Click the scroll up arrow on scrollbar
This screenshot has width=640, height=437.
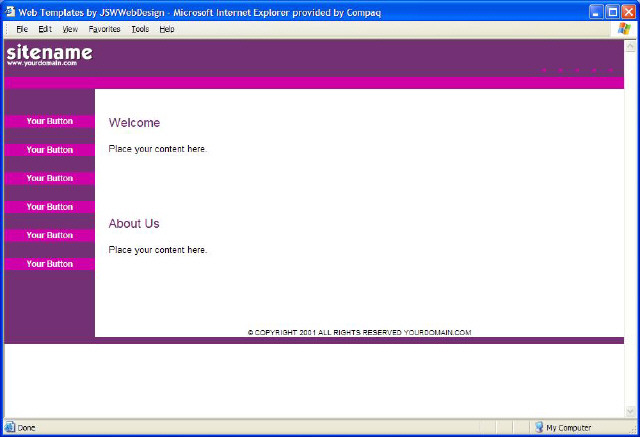point(630,46)
